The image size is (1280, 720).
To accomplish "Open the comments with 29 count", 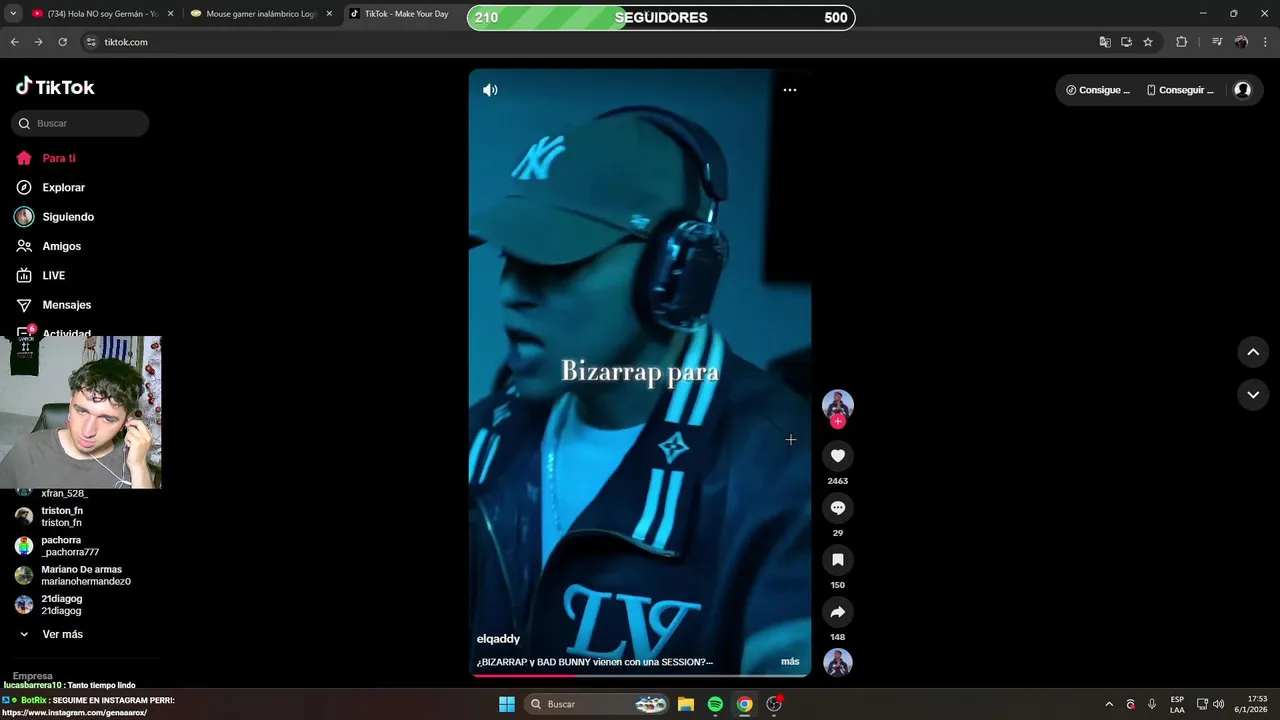I will click(838, 508).
